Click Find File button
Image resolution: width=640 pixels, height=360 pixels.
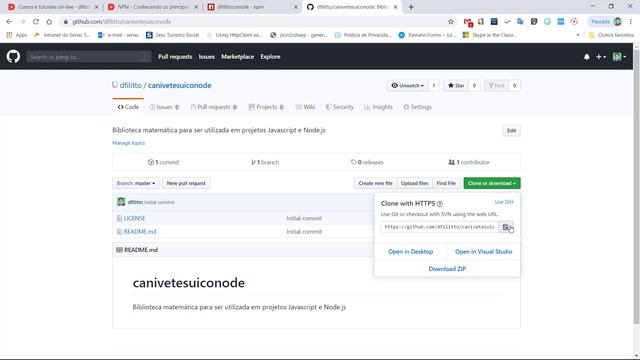pos(446,183)
